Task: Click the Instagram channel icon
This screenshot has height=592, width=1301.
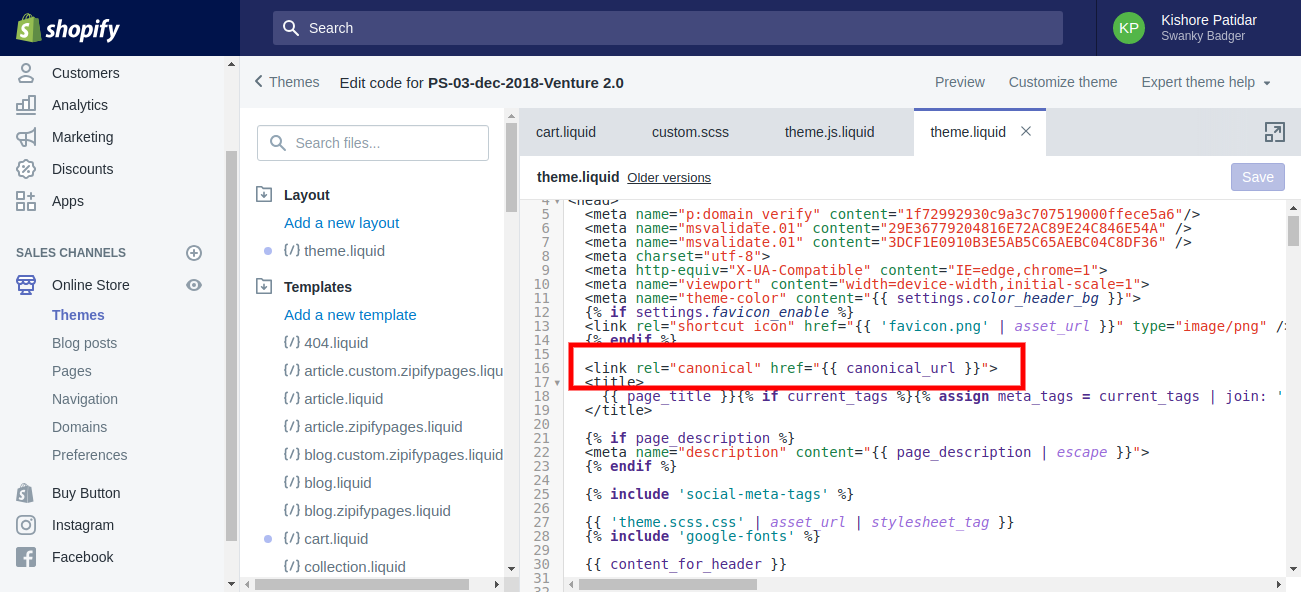Action: [x=26, y=525]
